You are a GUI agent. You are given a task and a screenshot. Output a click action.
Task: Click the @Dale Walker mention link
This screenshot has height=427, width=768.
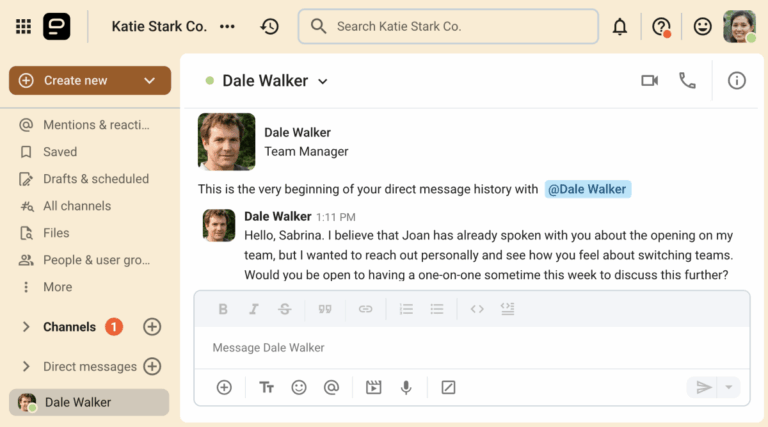(588, 189)
